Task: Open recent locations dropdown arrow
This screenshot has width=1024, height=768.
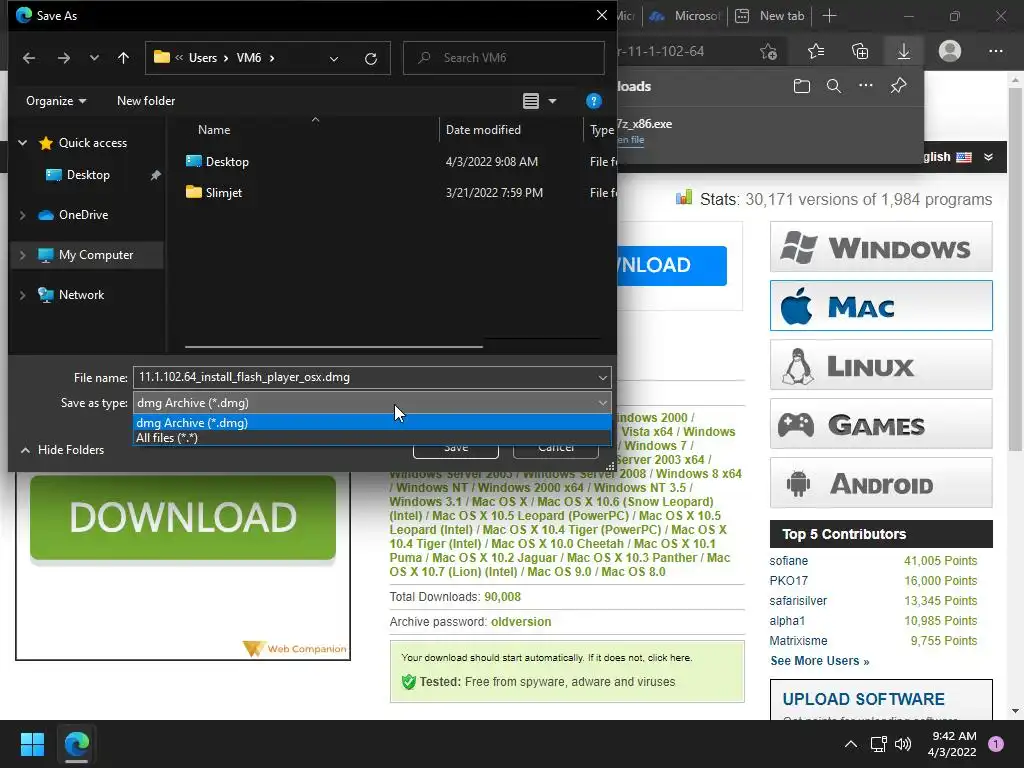Action: [x=94, y=58]
